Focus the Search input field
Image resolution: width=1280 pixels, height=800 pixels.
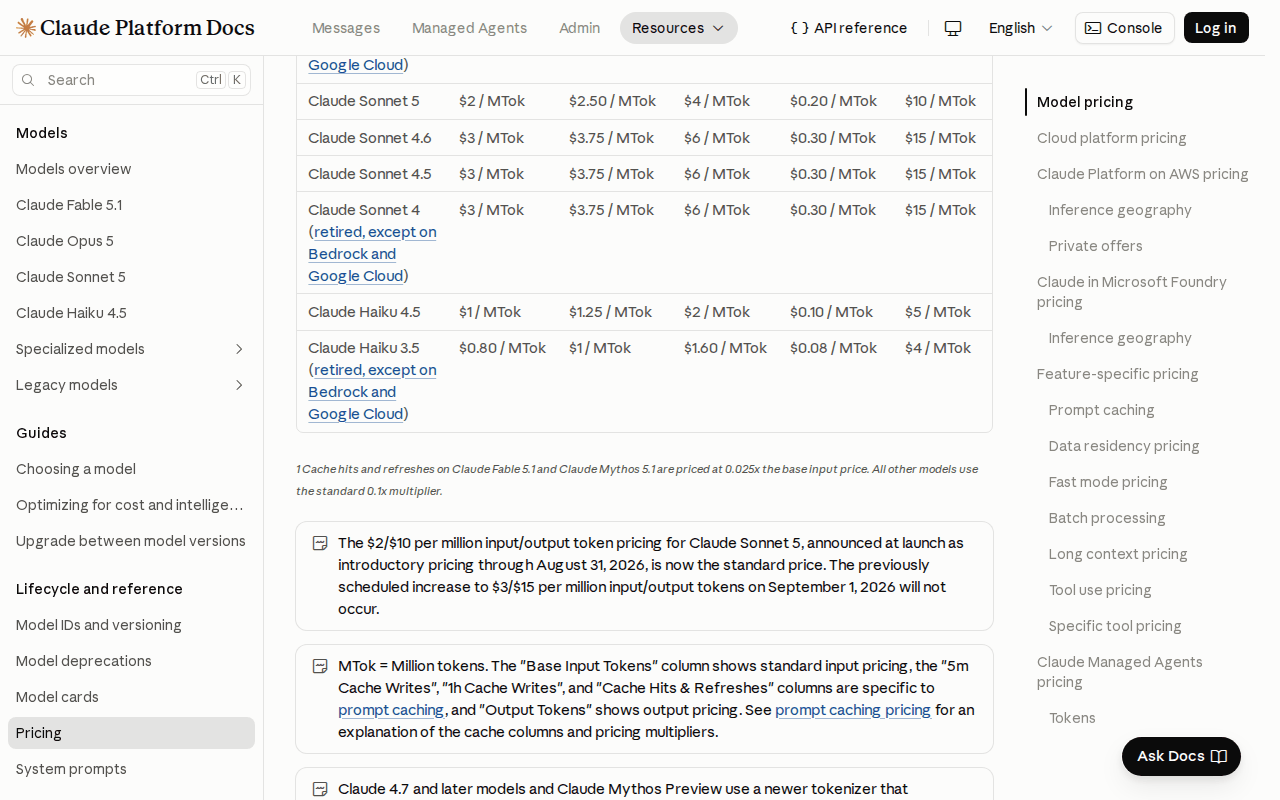(131, 80)
